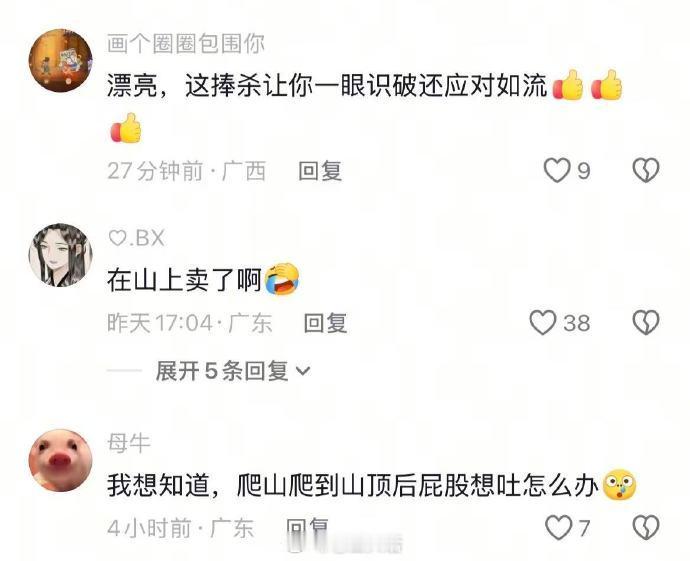Image resolution: width=690 pixels, height=561 pixels.
Task: Reply to the 在山上卖了啊 comment
Action: click(326, 323)
